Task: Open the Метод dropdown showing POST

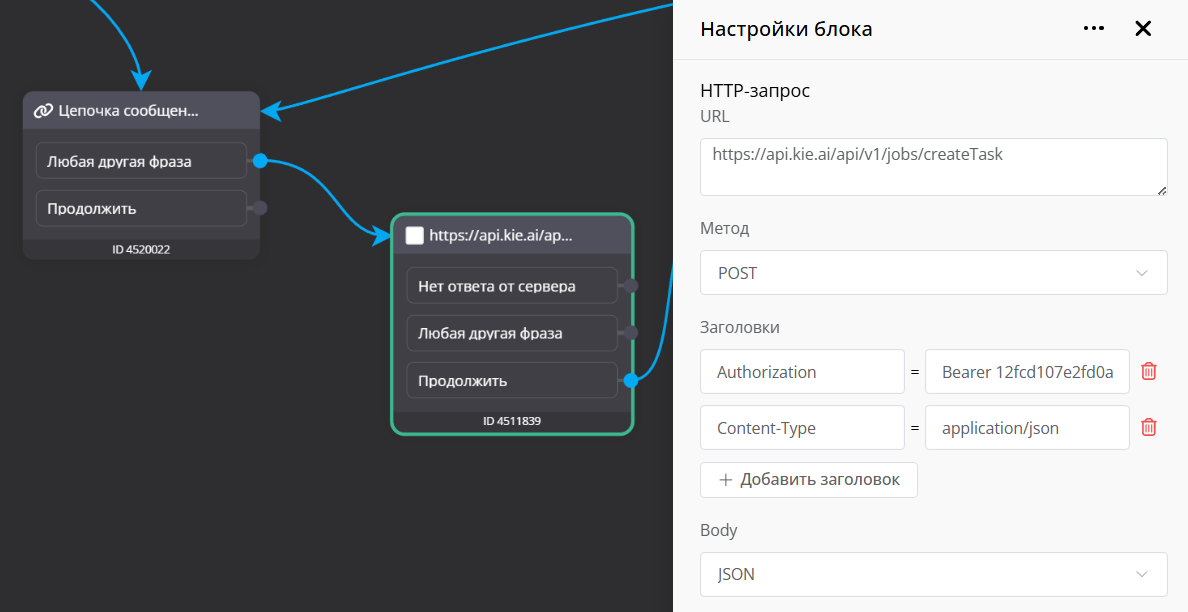Action: pos(933,273)
